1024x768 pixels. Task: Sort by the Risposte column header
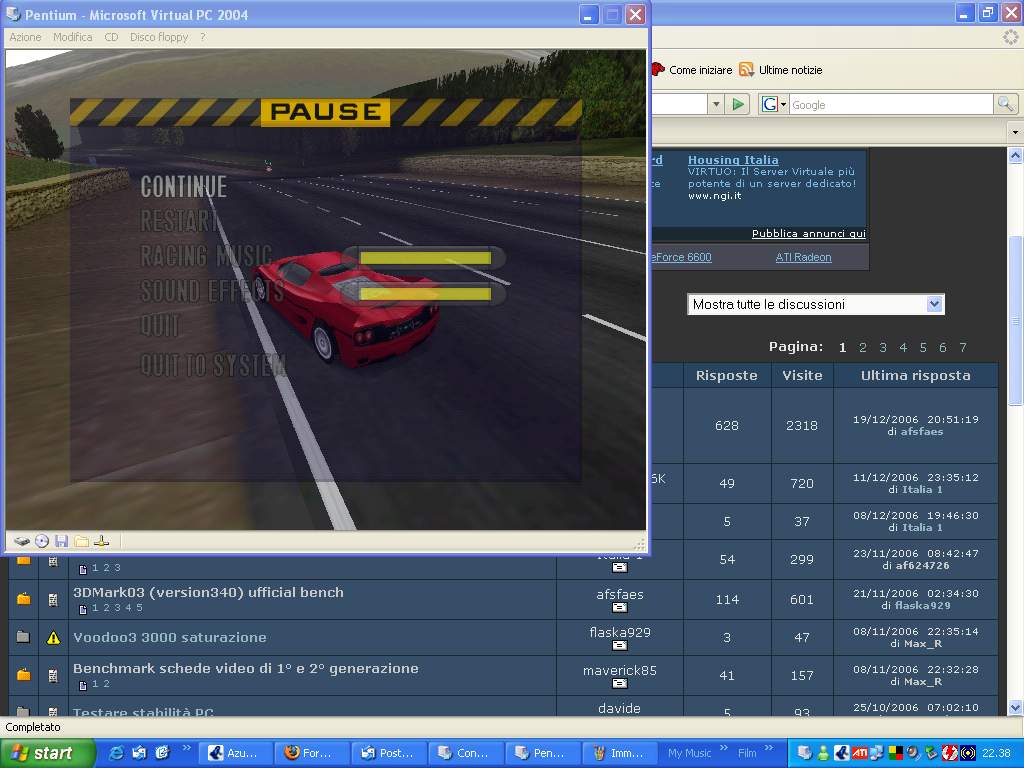pyautogui.click(x=727, y=376)
